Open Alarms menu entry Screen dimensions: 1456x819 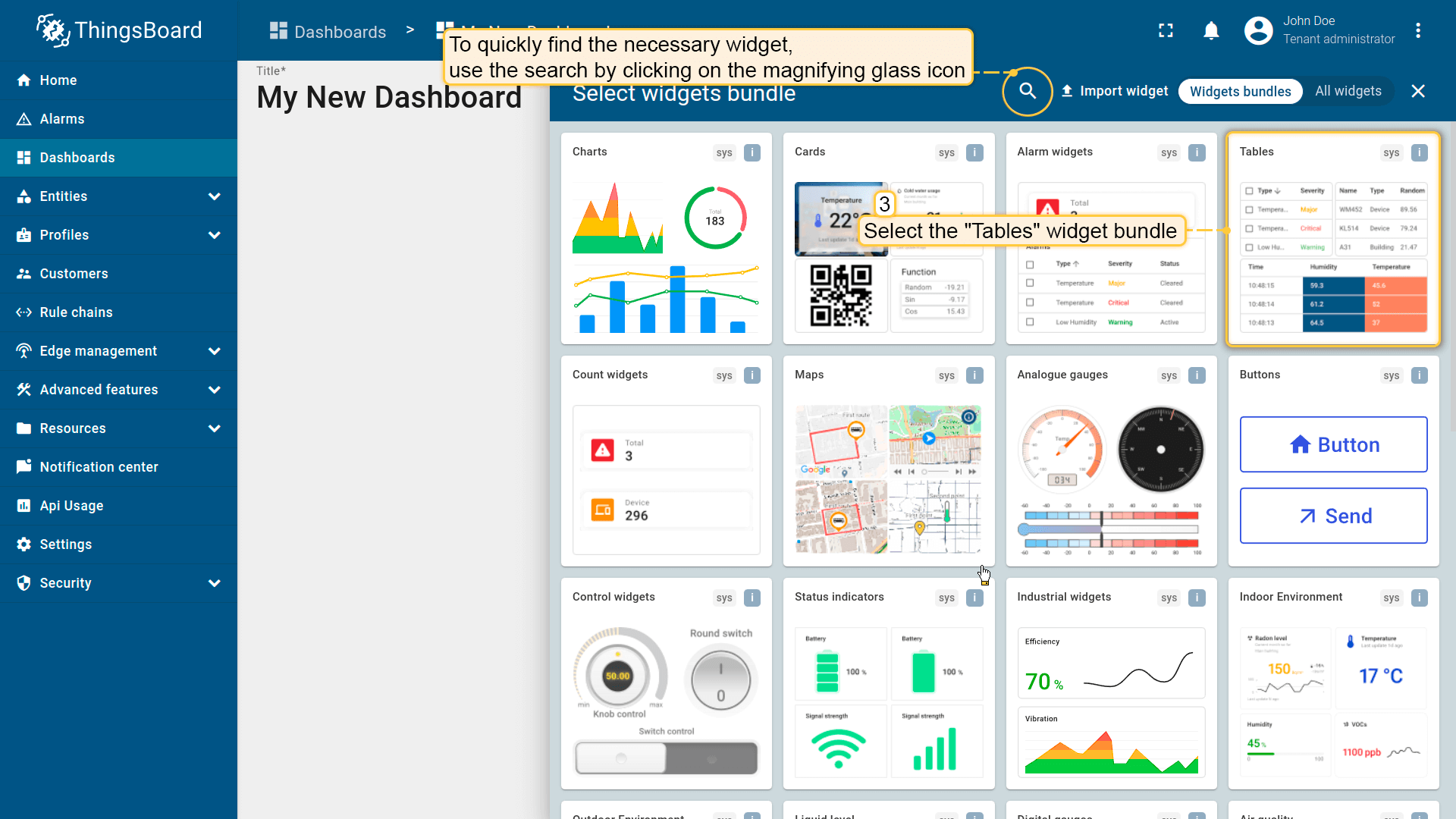[118, 119]
